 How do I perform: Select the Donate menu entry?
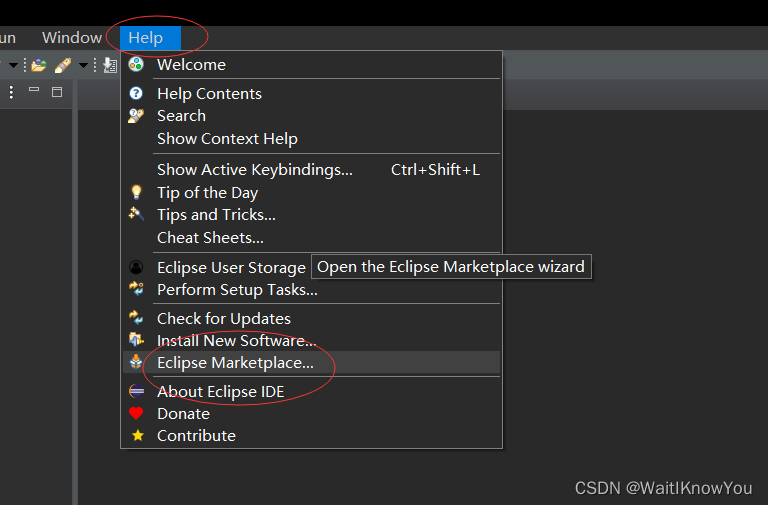[312, 414]
